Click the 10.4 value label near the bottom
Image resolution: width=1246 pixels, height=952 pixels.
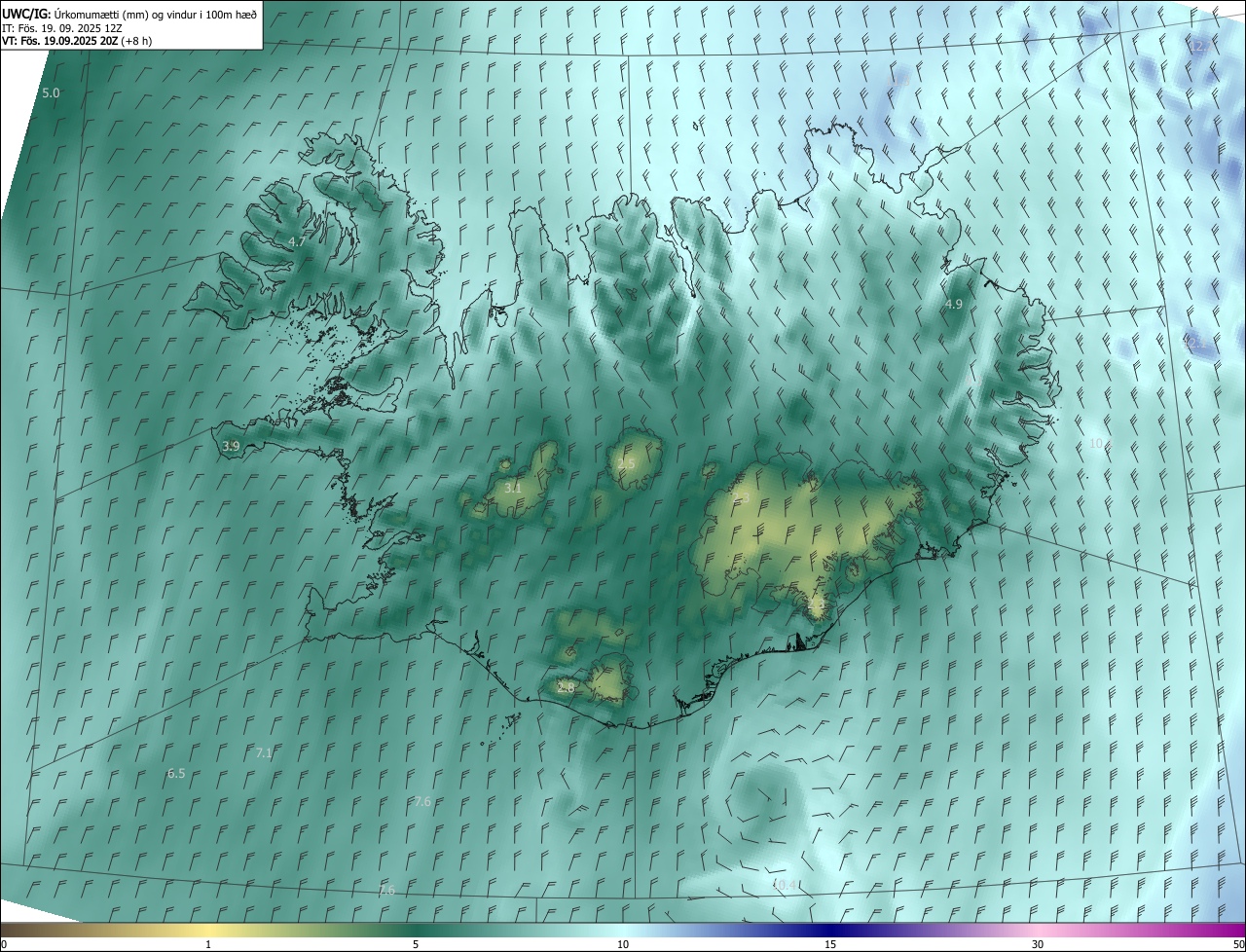click(785, 885)
